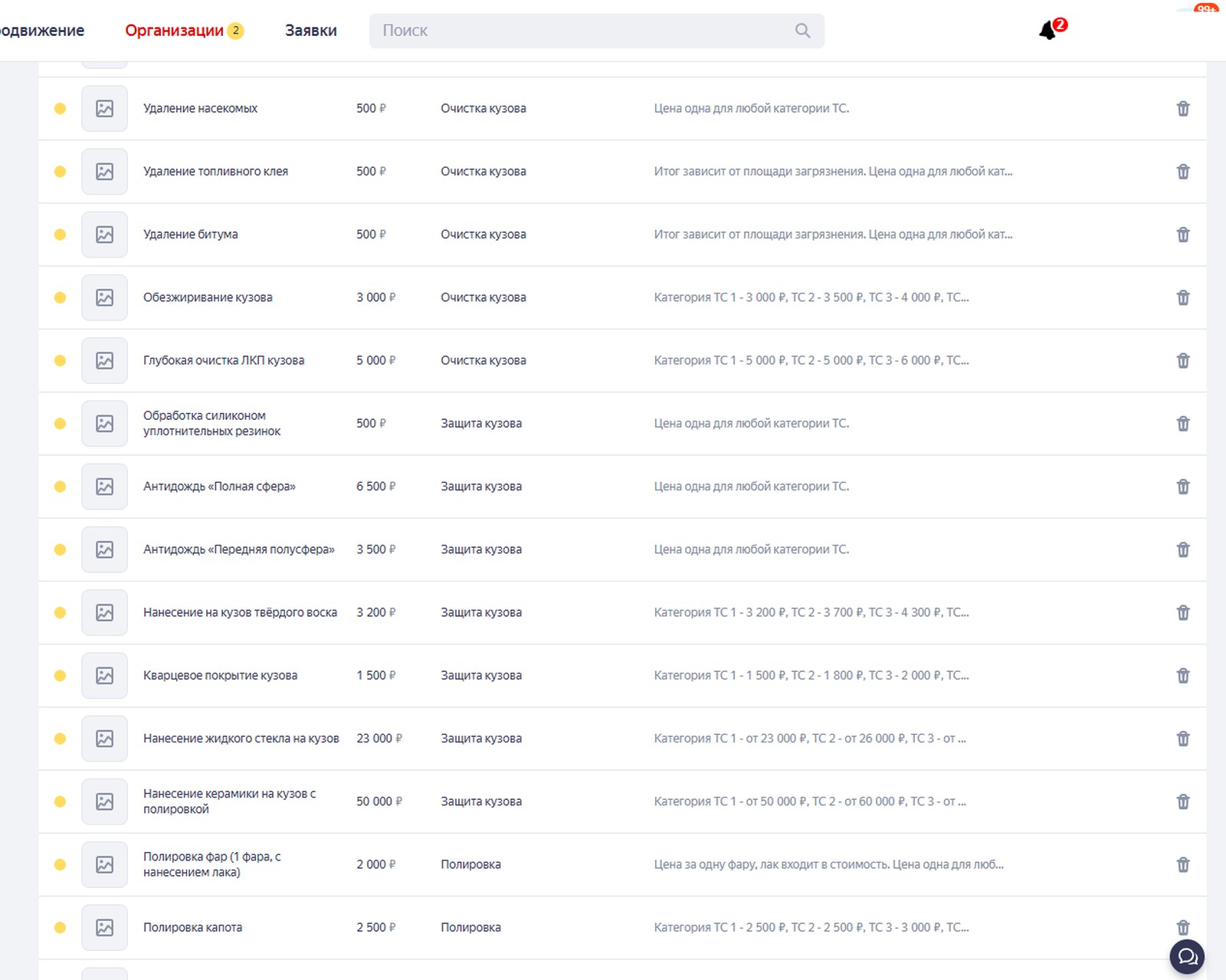Screen dimensions: 1226x980
Task: Toggle status dot of Нанесение керамики на кузов
Action: [x=60, y=801]
